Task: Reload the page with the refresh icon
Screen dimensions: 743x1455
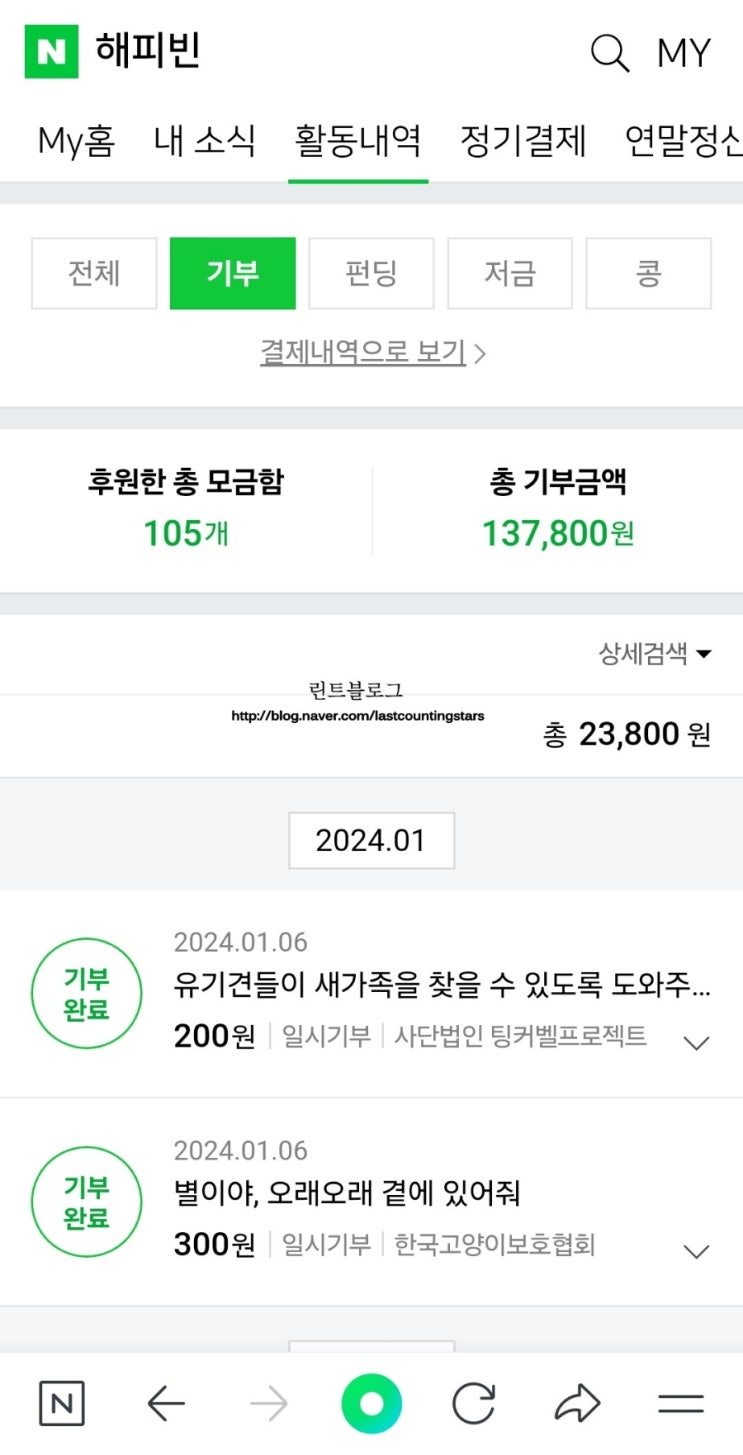Action: 474,1404
